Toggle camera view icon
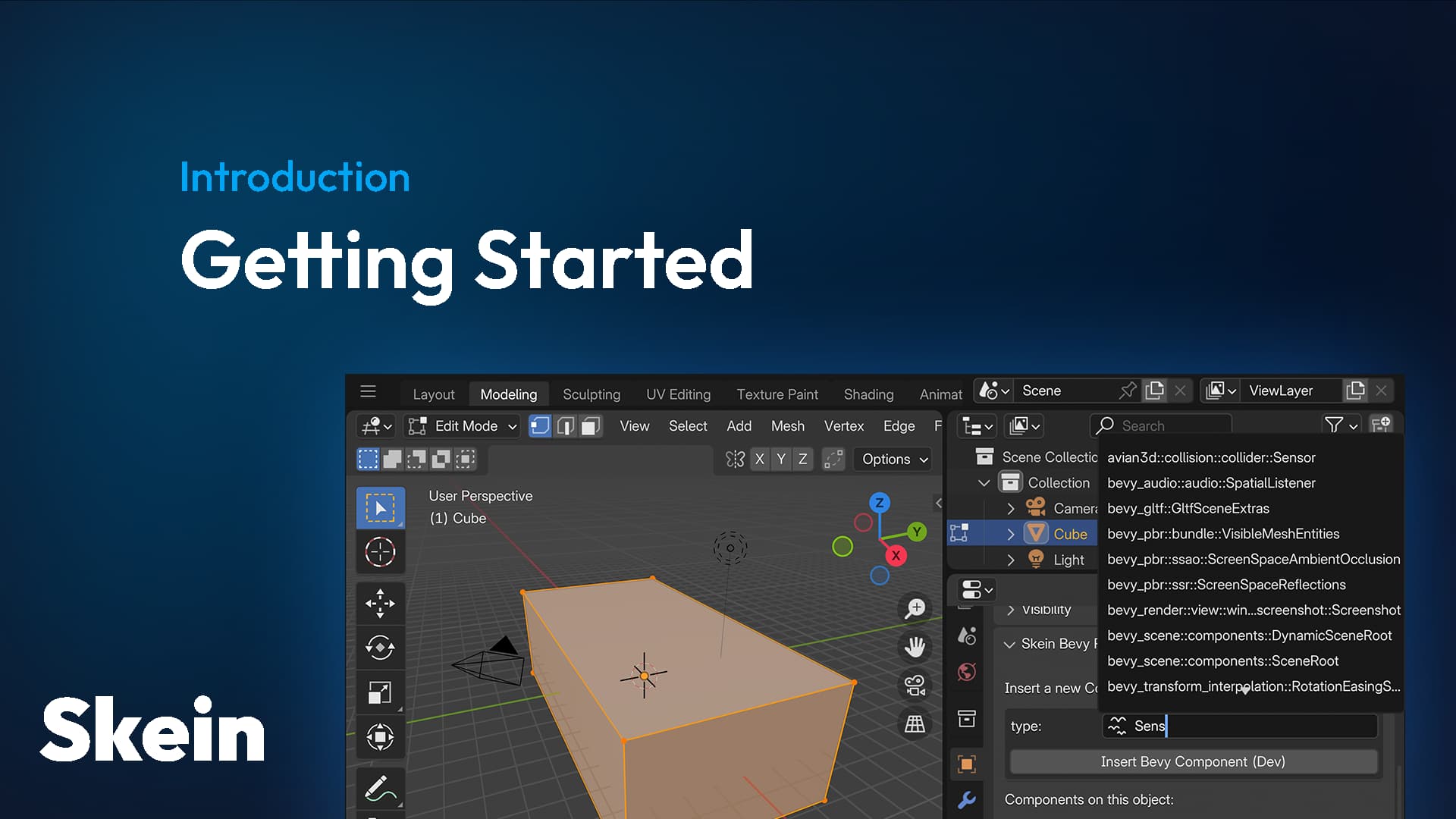 click(915, 686)
